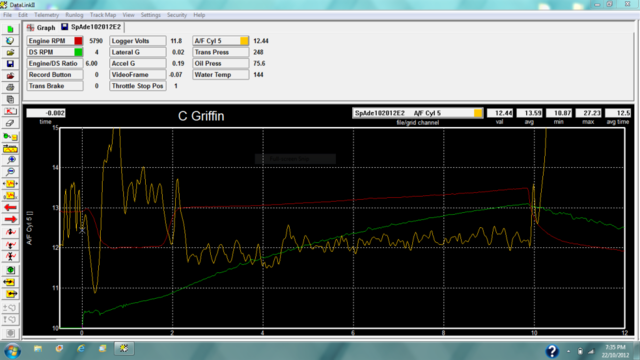Select the Graph tab

click(41, 27)
